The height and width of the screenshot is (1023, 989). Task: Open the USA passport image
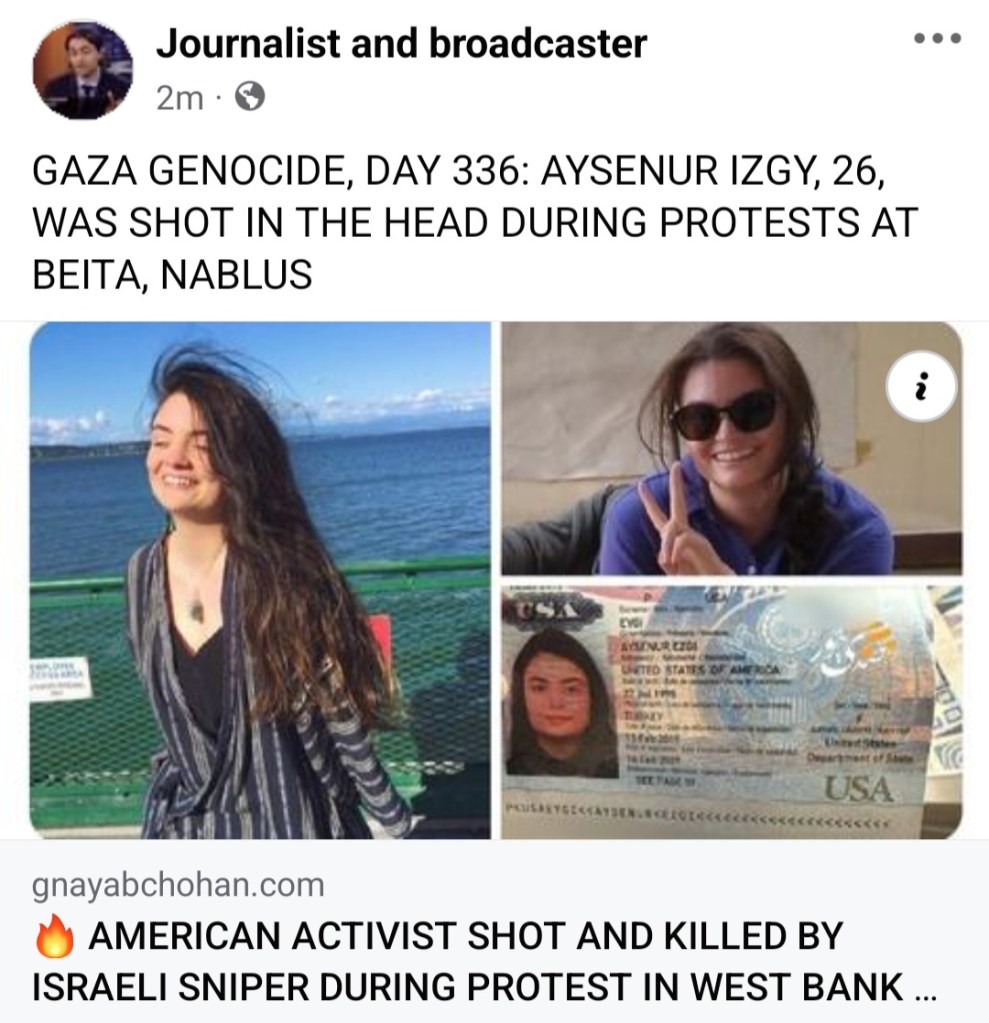731,712
